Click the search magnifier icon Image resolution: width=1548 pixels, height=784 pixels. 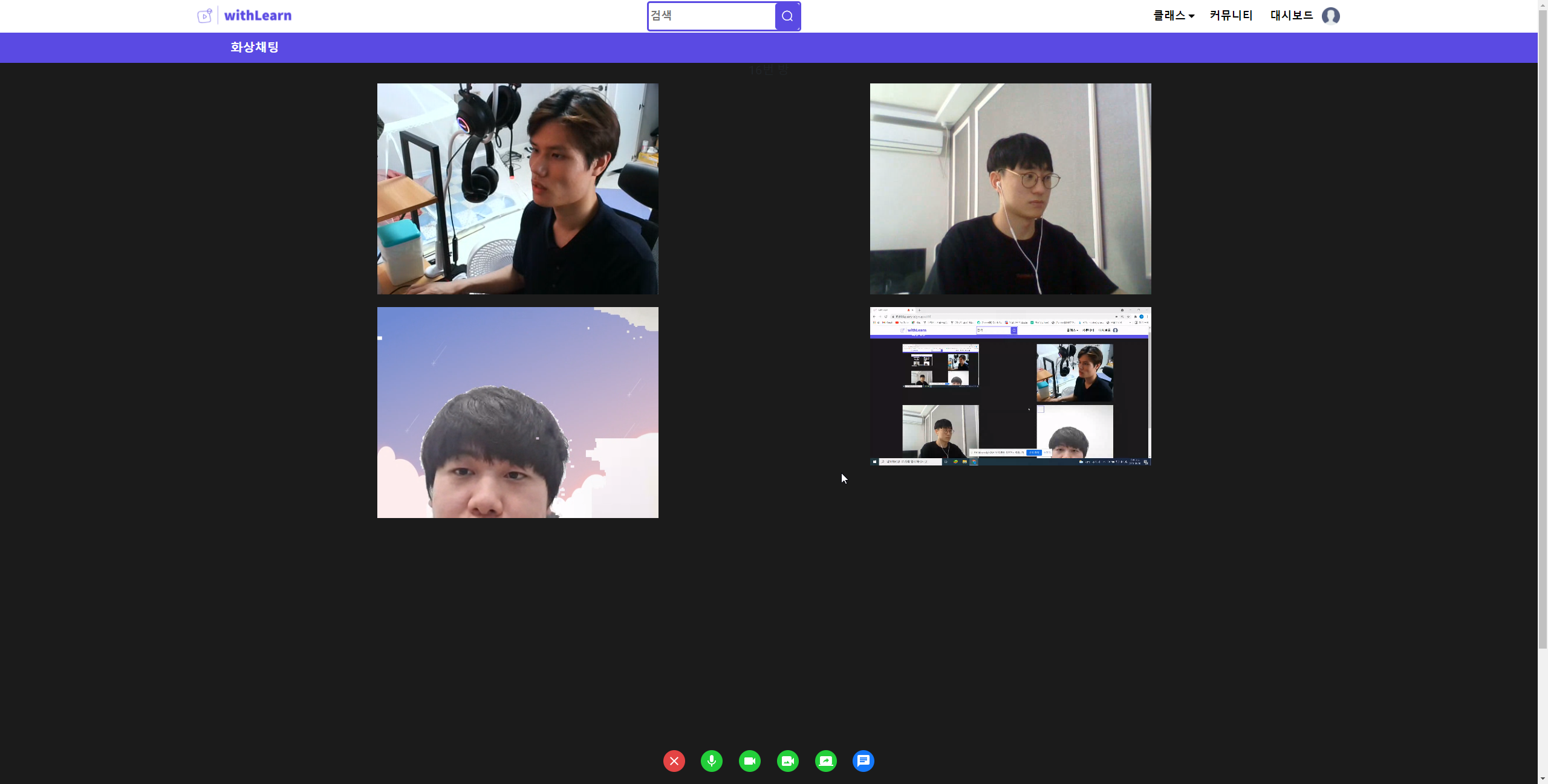(787, 16)
